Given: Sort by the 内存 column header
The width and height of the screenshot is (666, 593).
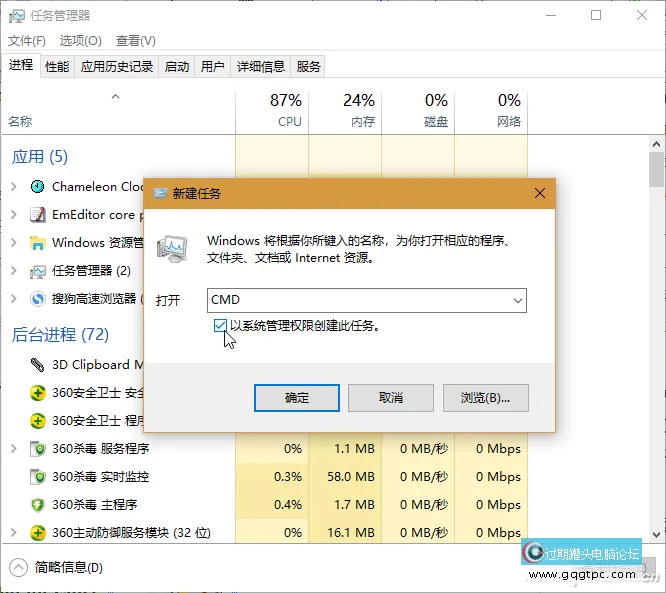Looking at the screenshot, I should coord(345,111).
